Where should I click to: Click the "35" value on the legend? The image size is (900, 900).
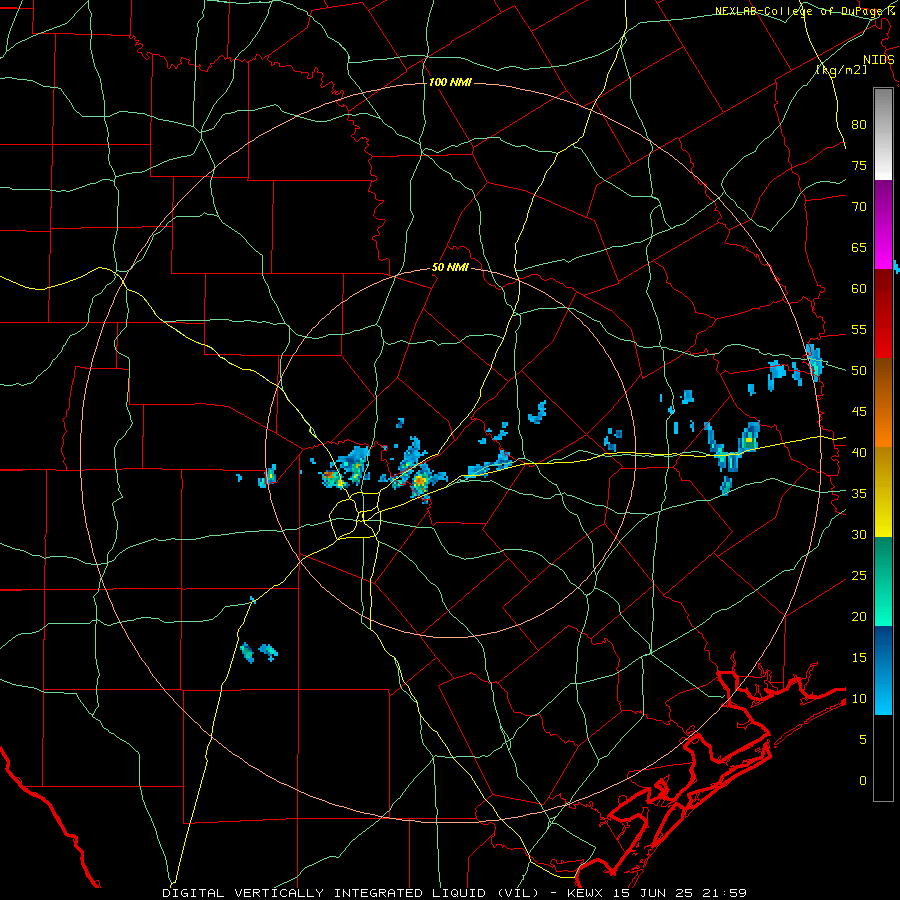tap(859, 494)
